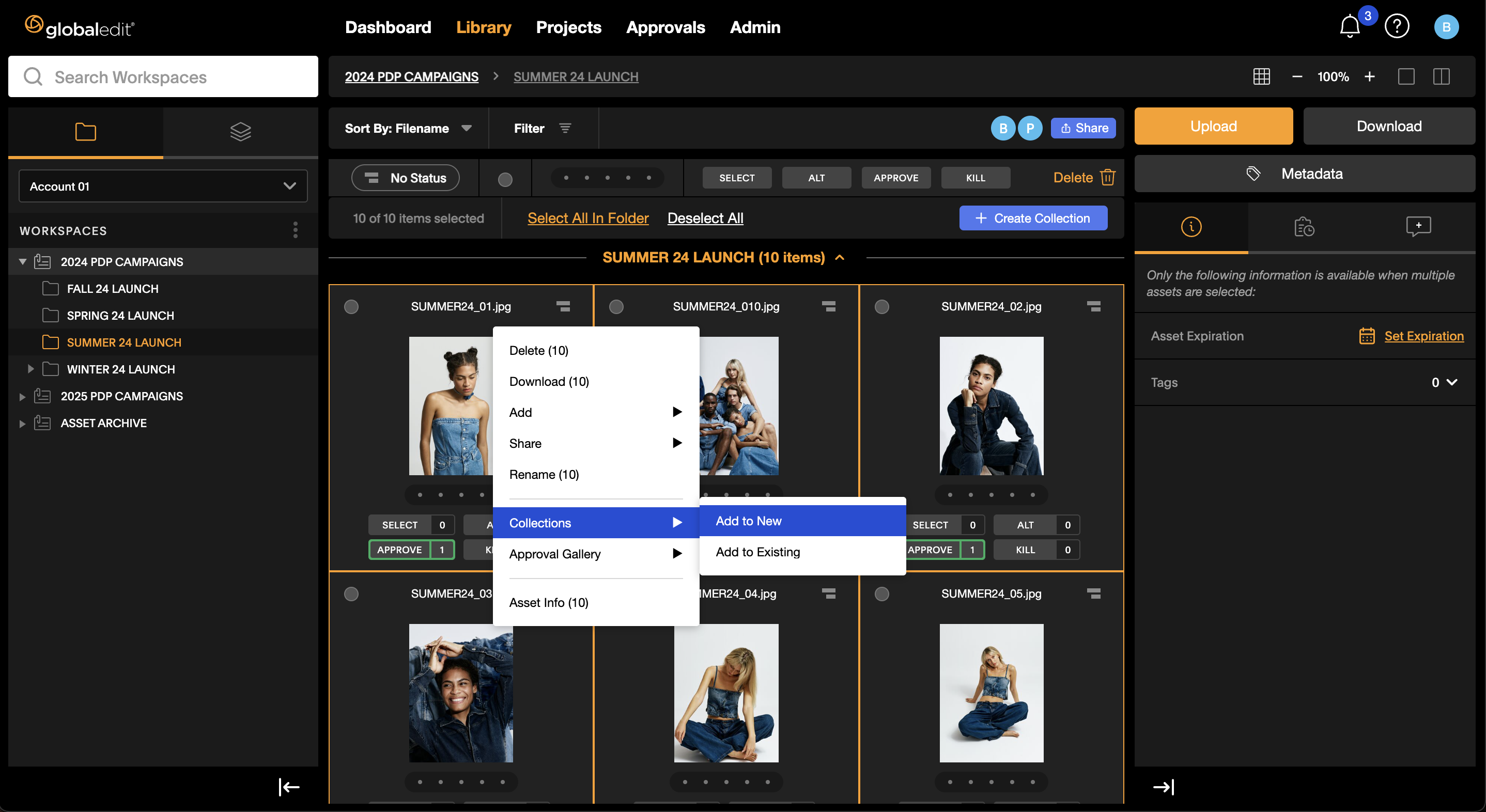
Task: Open Approval Gallery submenu
Action: click(596, 554)
